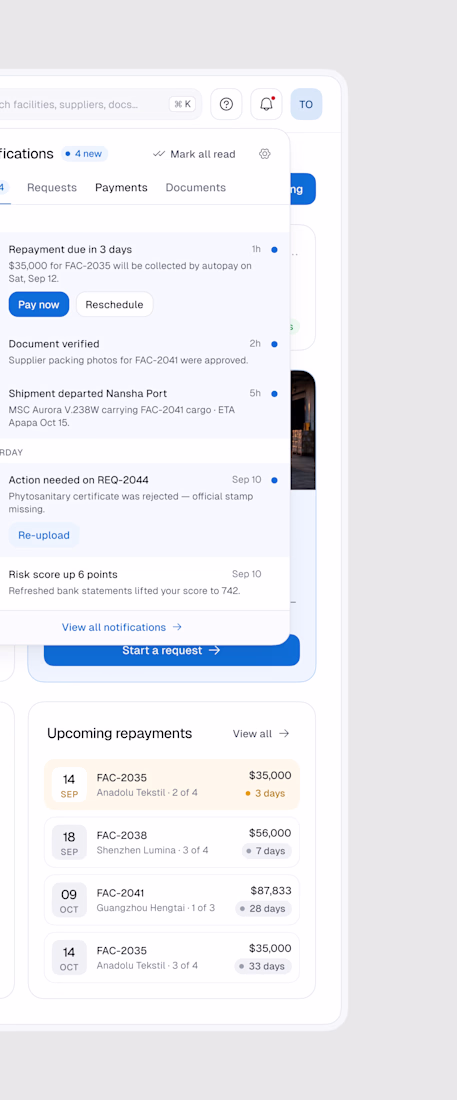The image size is (457, 1100).
Task: Open Risk score up 6 points notification
Action: point(143,583)
